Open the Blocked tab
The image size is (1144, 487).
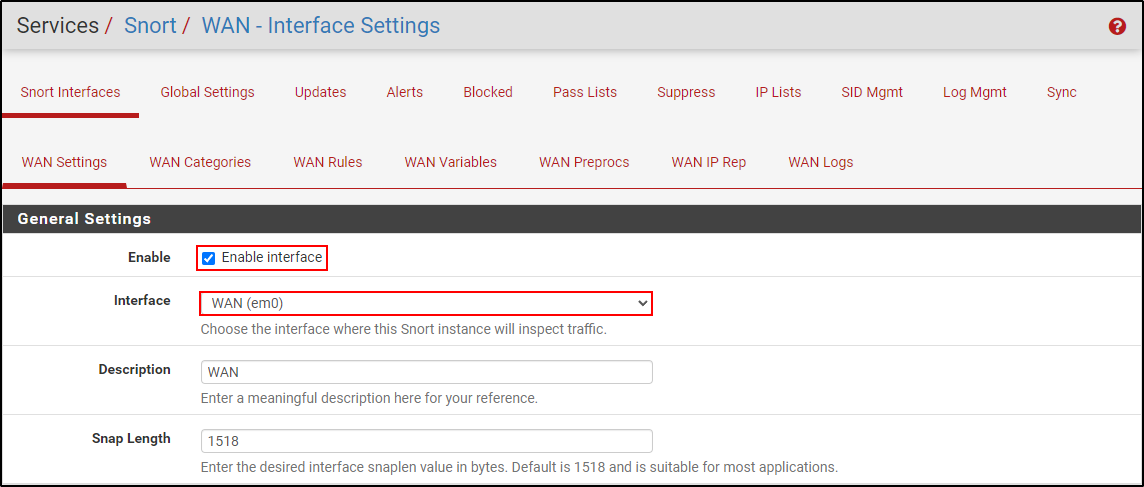488,92
